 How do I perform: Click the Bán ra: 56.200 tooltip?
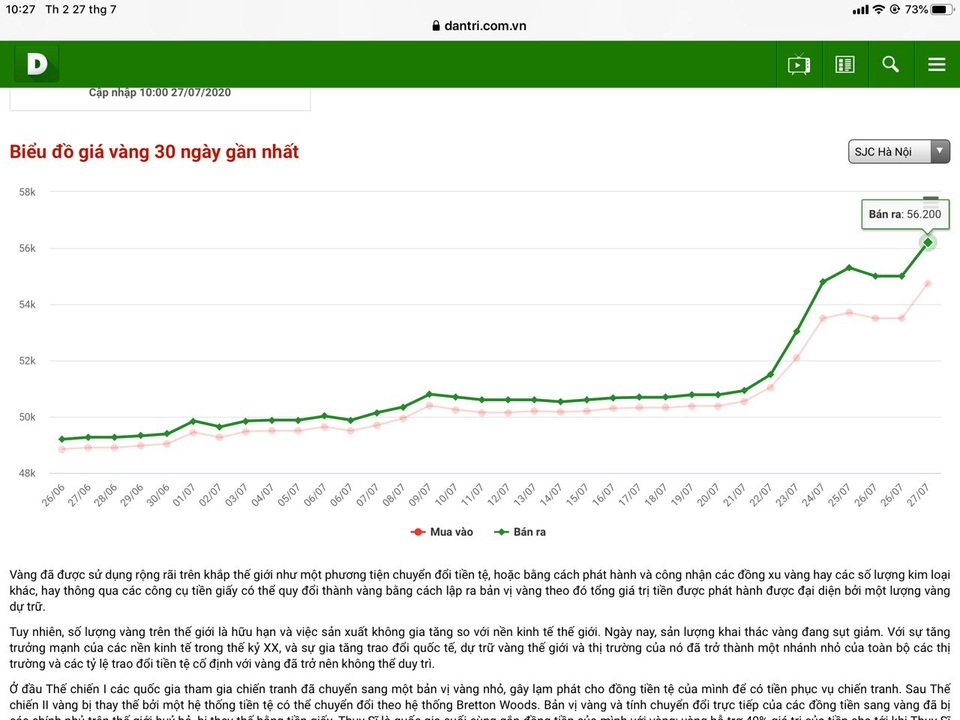[905, 214]
